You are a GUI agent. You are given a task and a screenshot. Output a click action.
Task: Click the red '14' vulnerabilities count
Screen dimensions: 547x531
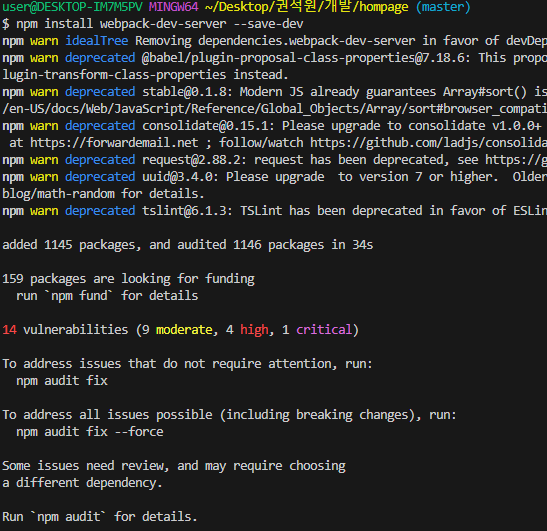tap(9, 330)
